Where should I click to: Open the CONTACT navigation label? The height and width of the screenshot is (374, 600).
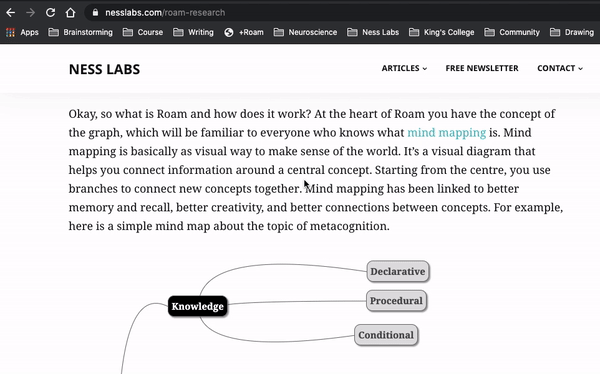click(556, 68)
